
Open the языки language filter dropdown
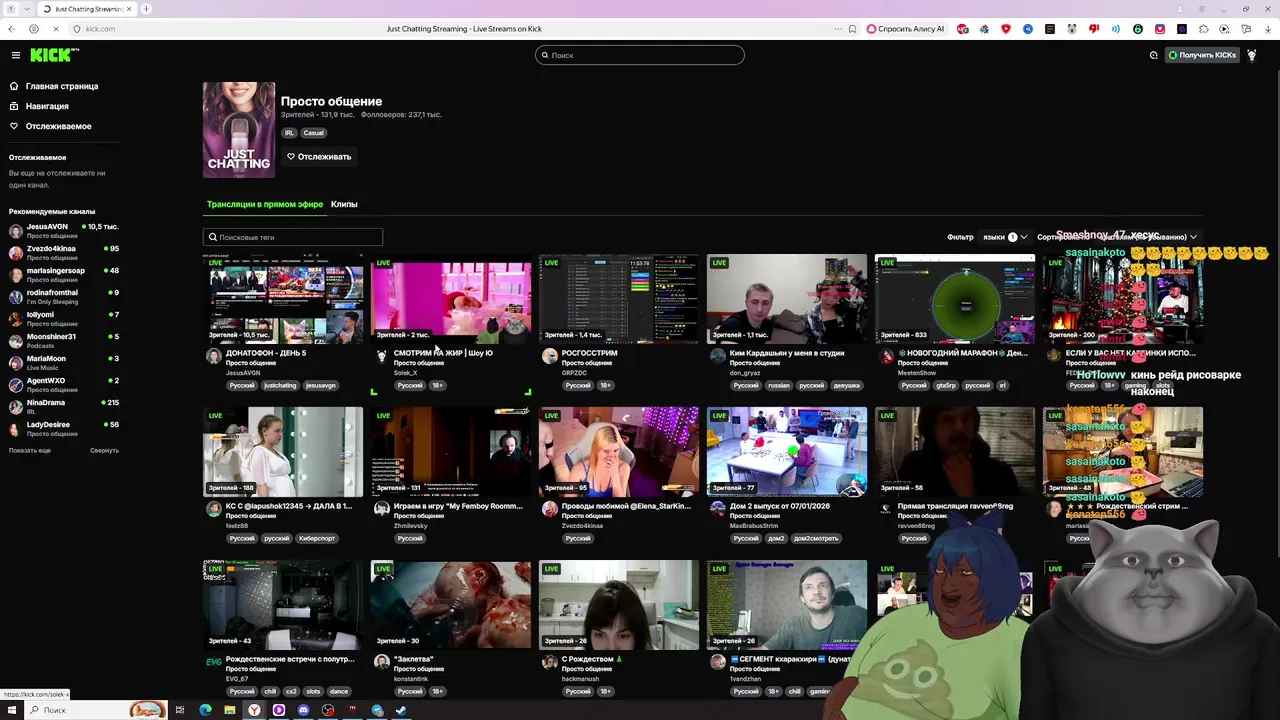1004,237
